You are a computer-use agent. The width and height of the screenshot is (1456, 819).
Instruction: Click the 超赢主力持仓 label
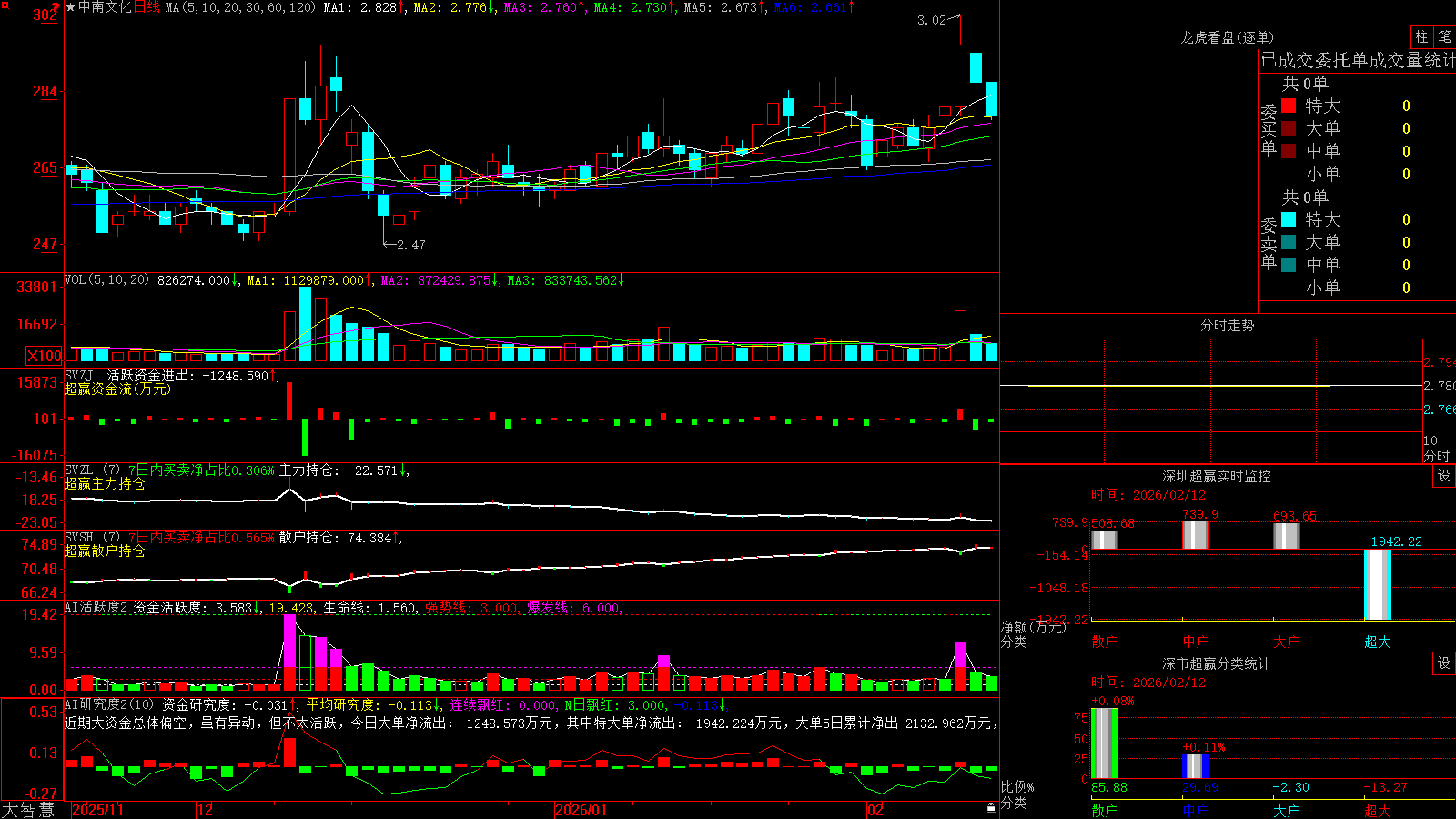click(x=105, y=483)
